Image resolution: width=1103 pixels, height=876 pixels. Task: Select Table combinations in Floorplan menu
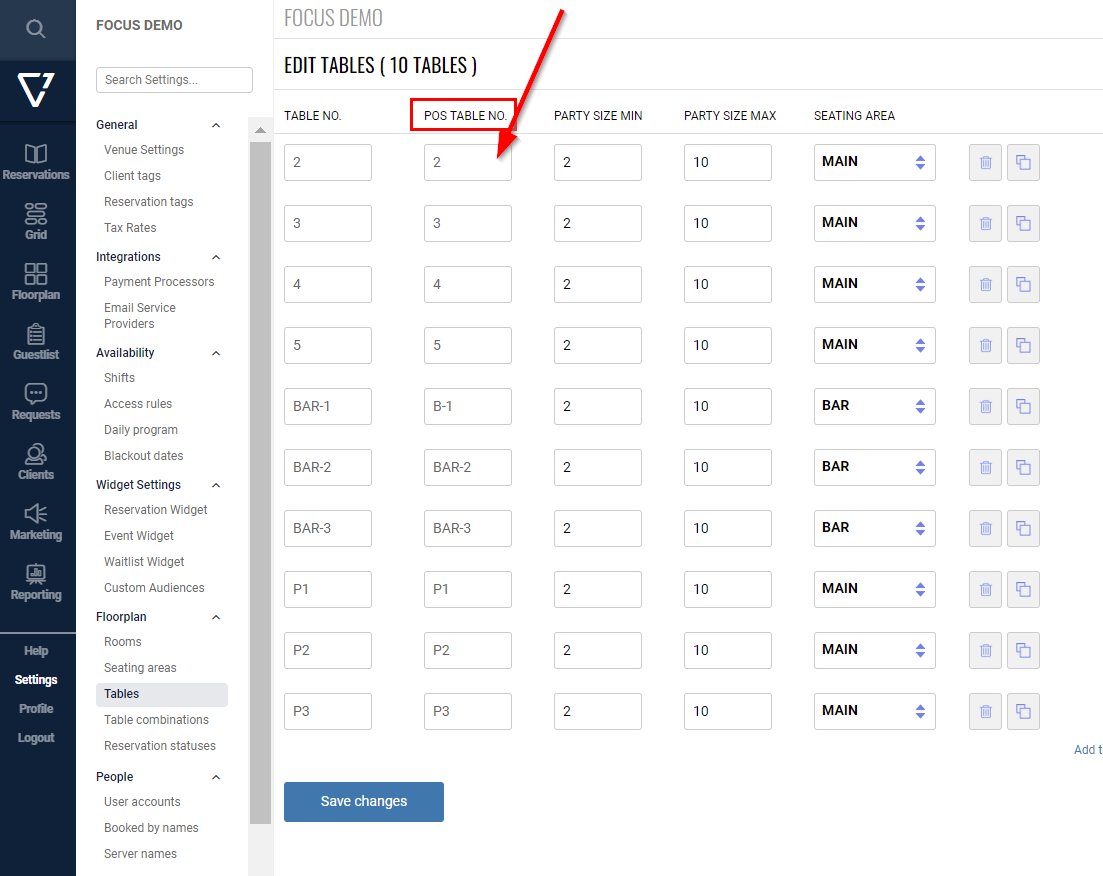(156, 720)
